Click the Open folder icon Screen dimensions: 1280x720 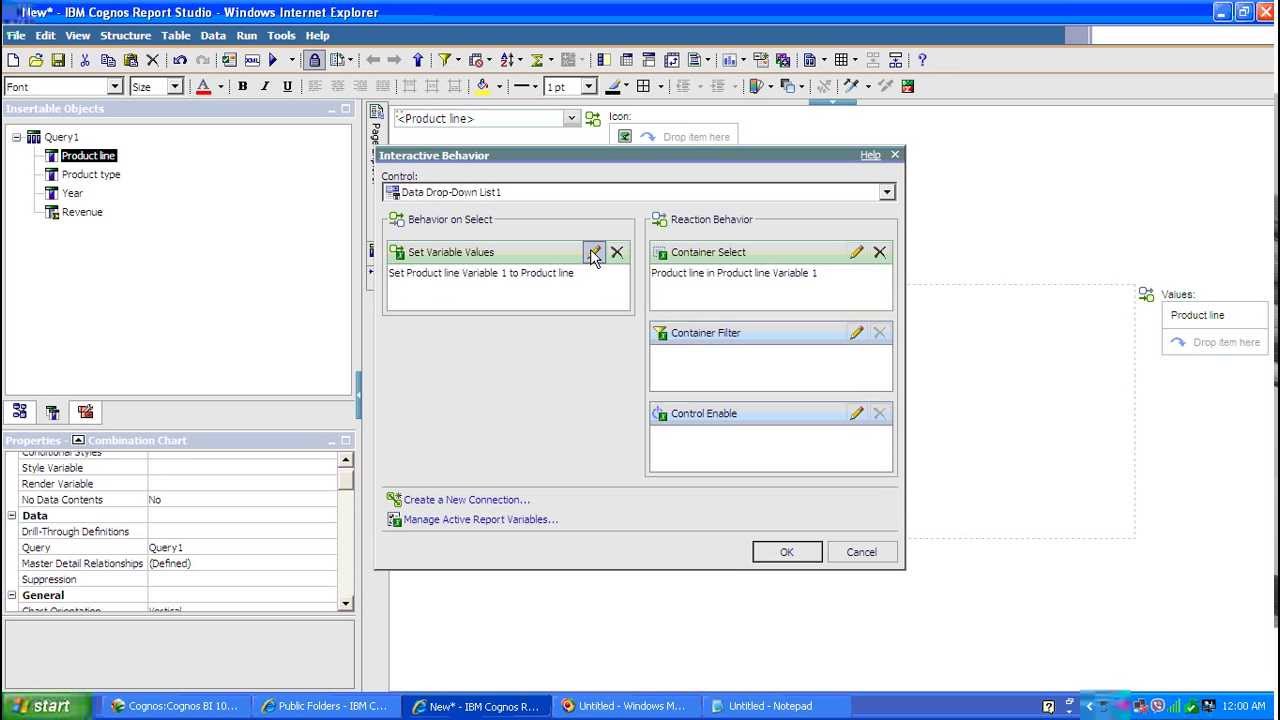coord(36,60)
